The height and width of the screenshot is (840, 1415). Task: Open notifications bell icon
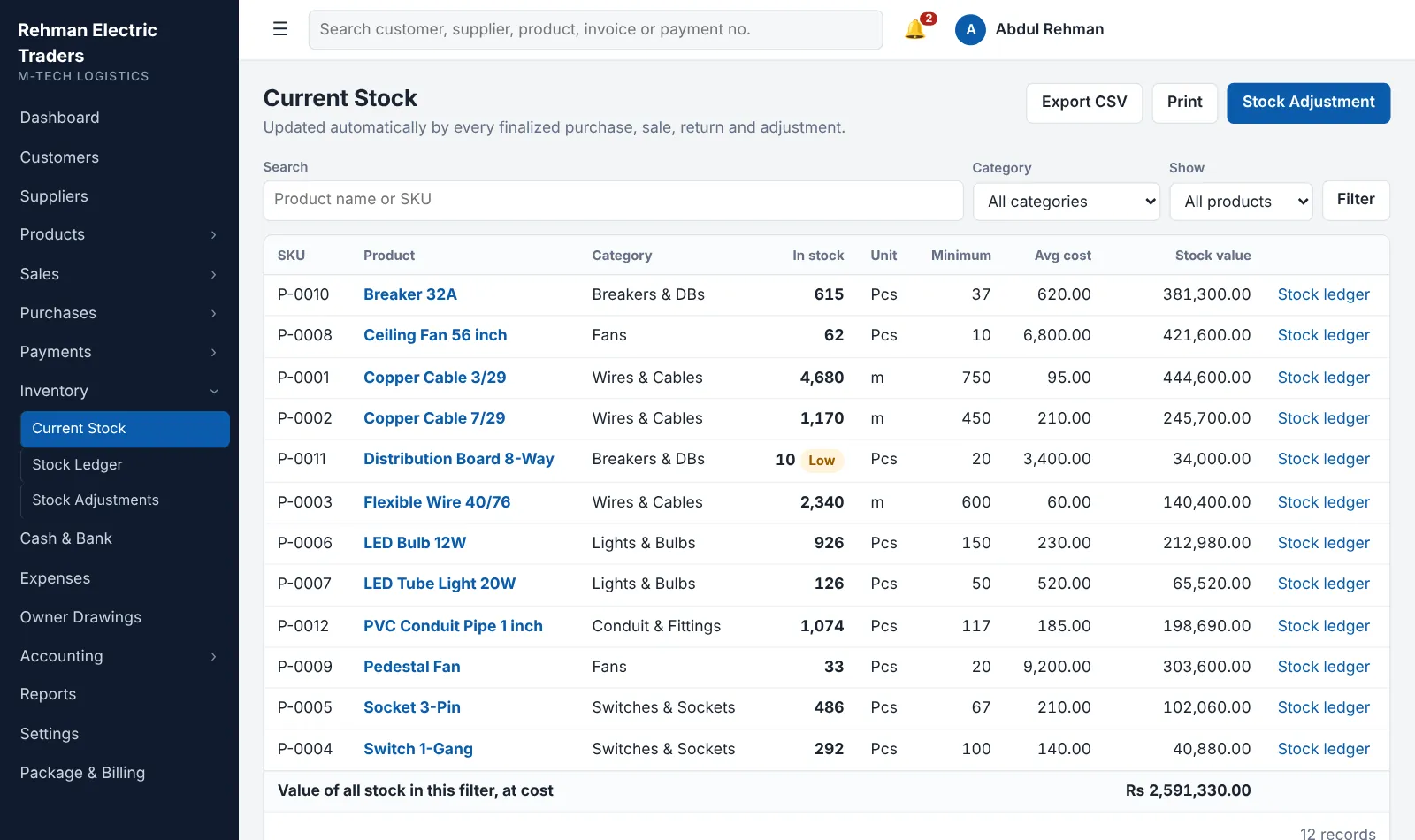[x=916, y=29]
